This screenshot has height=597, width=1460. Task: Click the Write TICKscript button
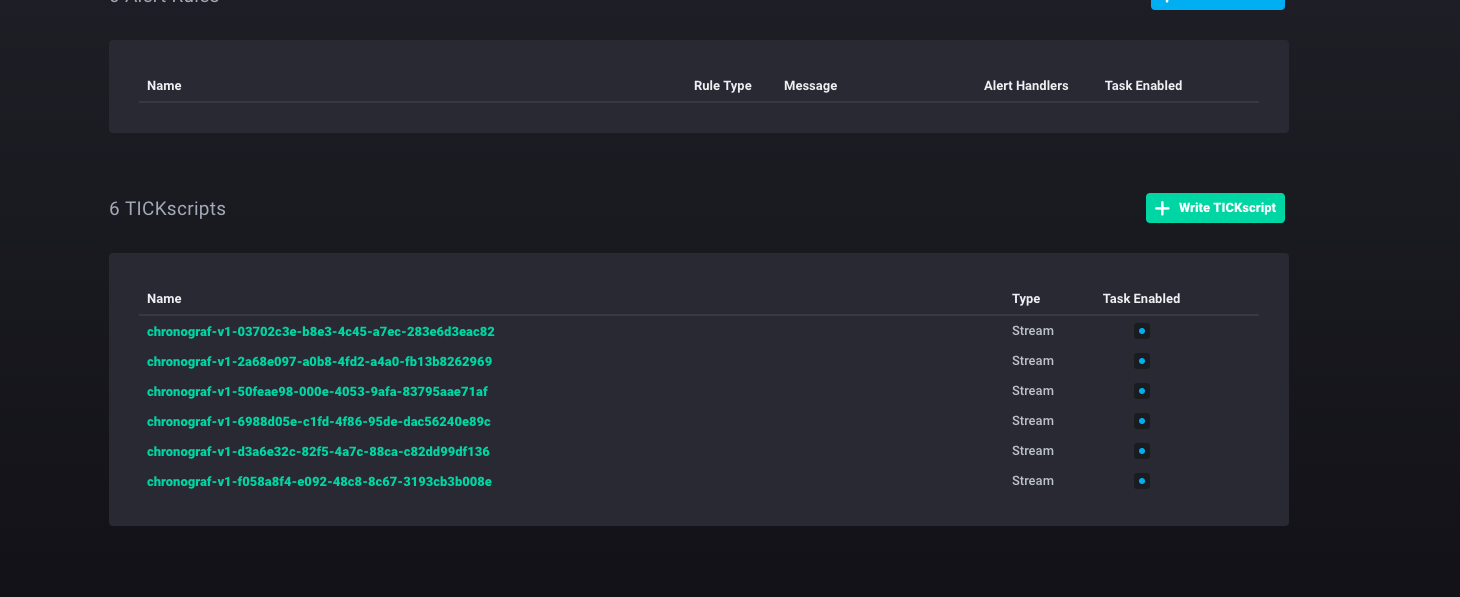(1215, 208)
